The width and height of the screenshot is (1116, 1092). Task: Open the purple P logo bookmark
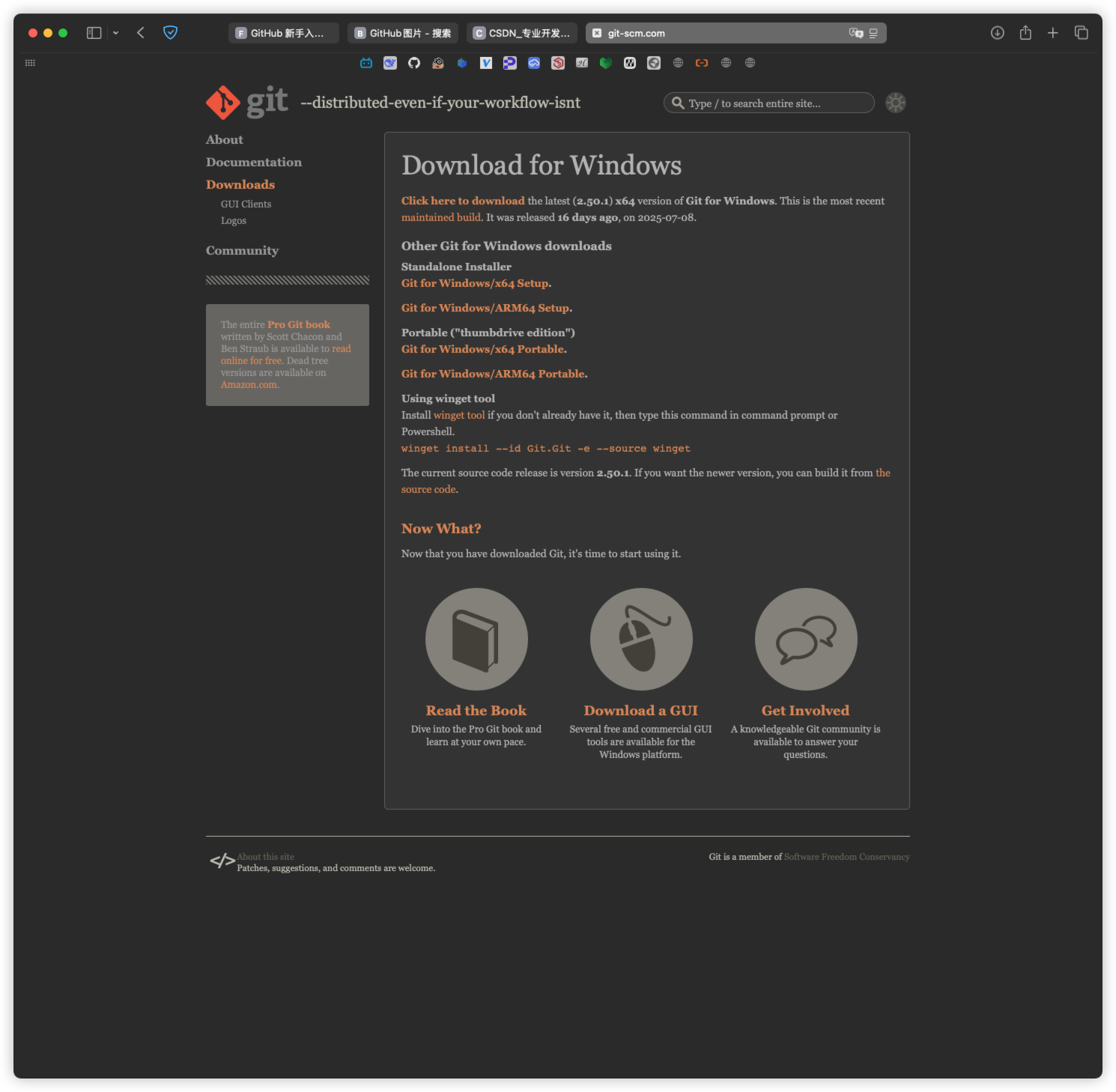coord(510,63)
